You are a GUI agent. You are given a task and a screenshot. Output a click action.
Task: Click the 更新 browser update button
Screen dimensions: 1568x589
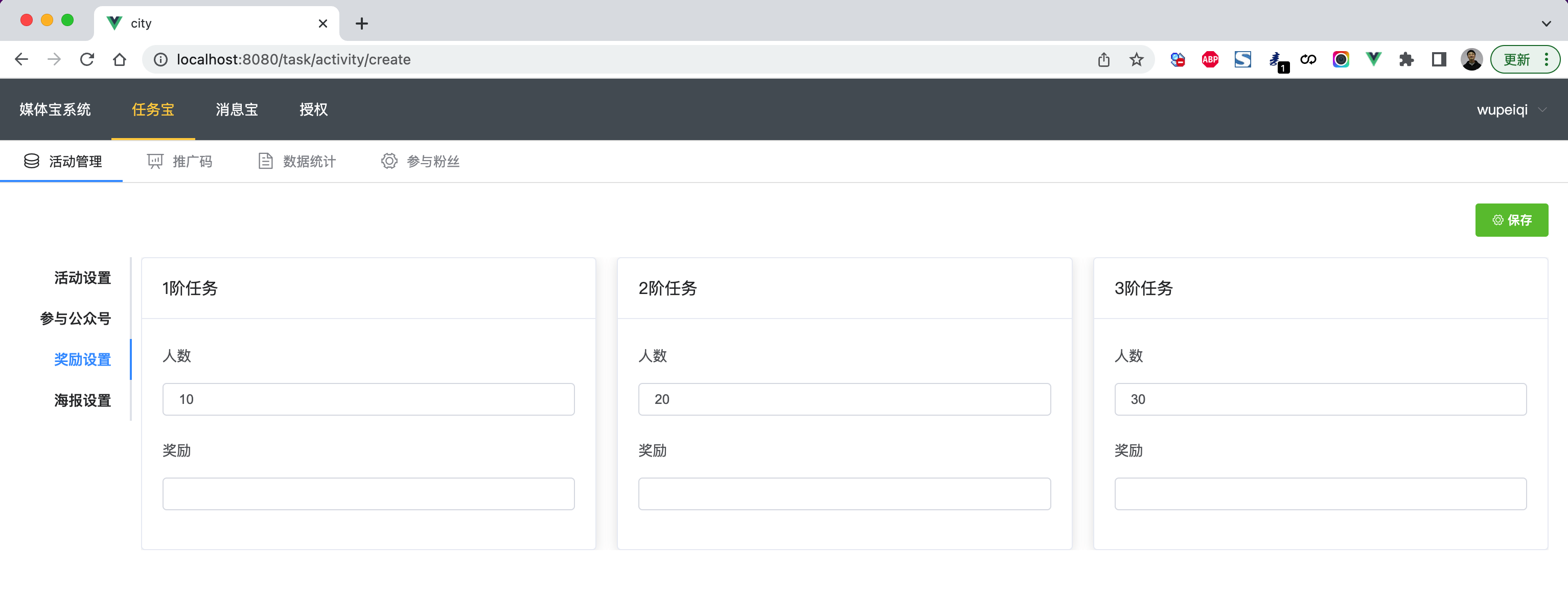pyautogui.click(x=1516, y=59)
